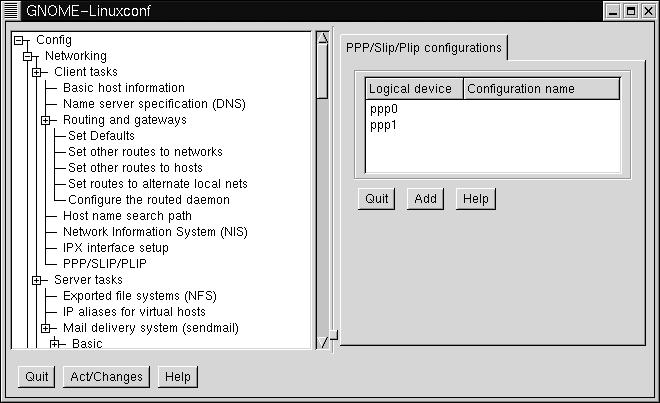
Task: Open Basic host information
Action: (x=123, y=88)
